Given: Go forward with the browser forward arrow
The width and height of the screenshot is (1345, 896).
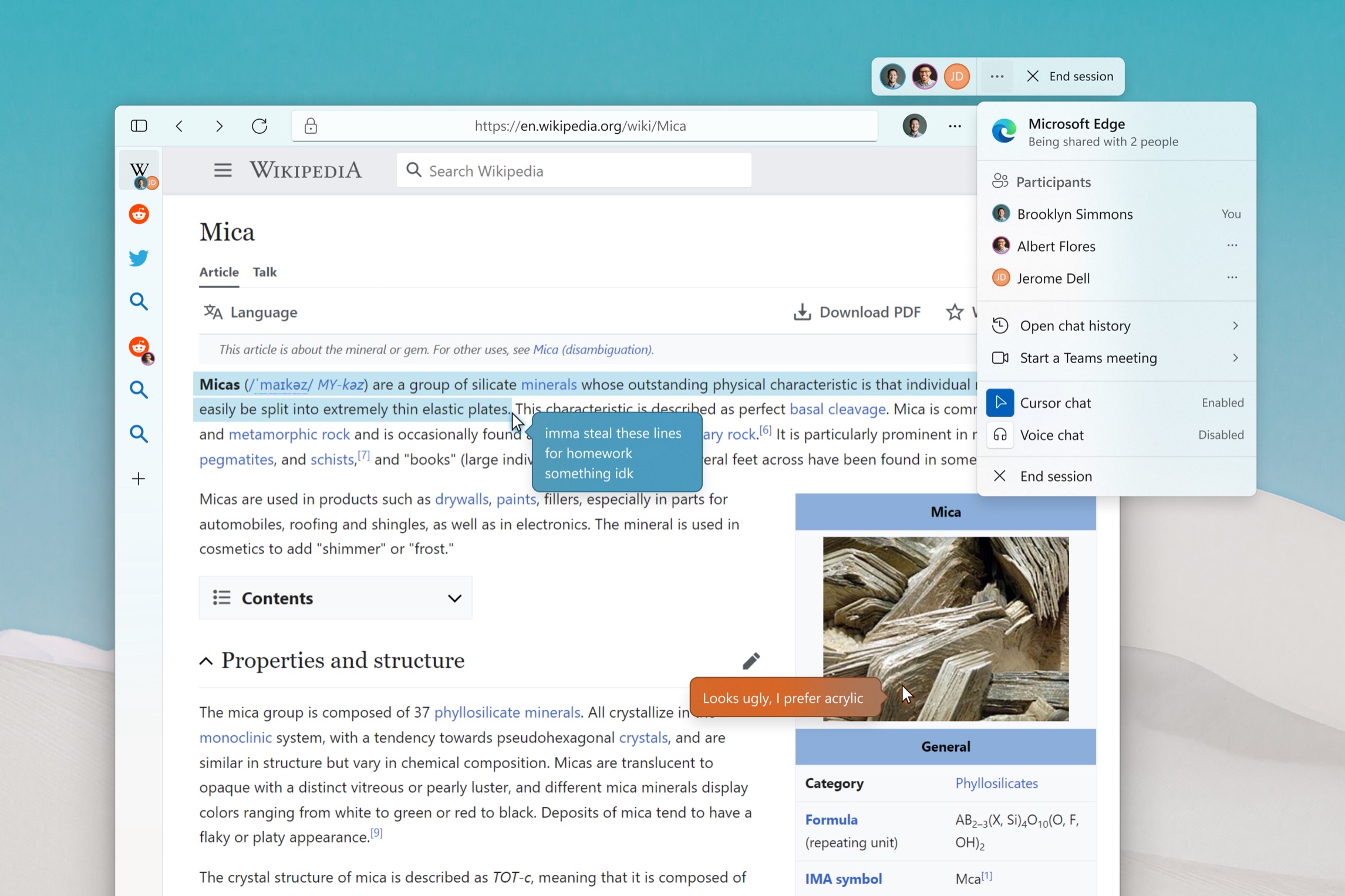Looking at the screenshot, I should pos(219,126).
